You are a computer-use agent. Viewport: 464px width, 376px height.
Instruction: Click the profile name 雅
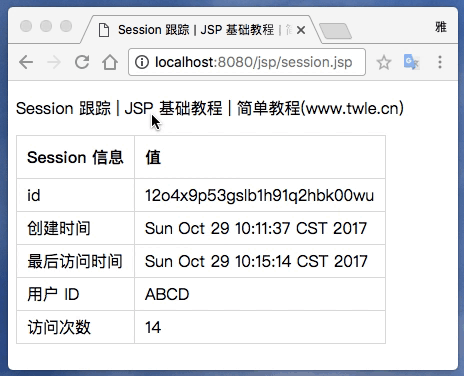pos(440,27)
